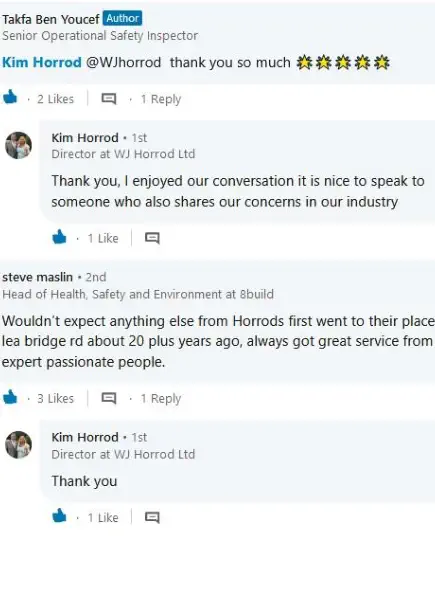Image resolution: width=435 pixels, height=595 pixels.
Task: Open the Kim Horrod mention link
Action: (x=42, y=62)
